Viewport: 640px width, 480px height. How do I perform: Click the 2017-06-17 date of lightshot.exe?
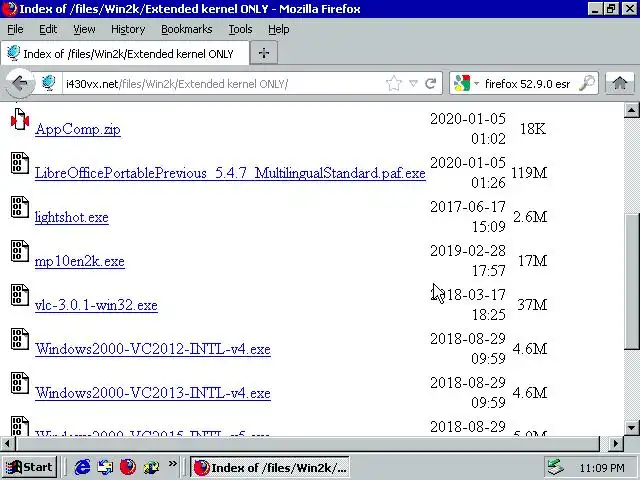click(468, 207)
